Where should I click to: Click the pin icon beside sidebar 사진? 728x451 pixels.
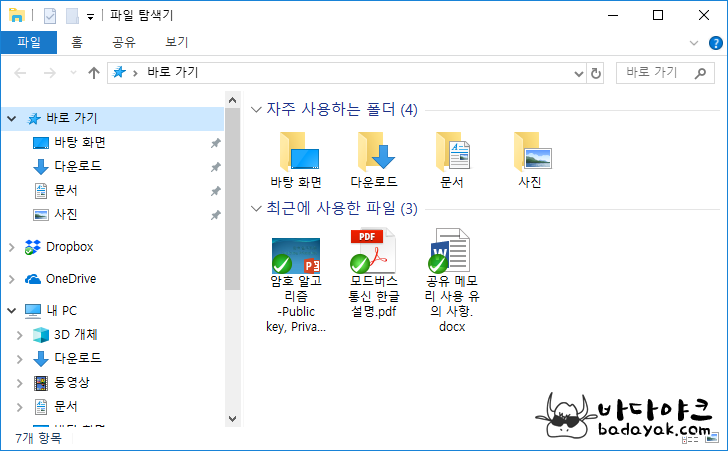[215, 215]
